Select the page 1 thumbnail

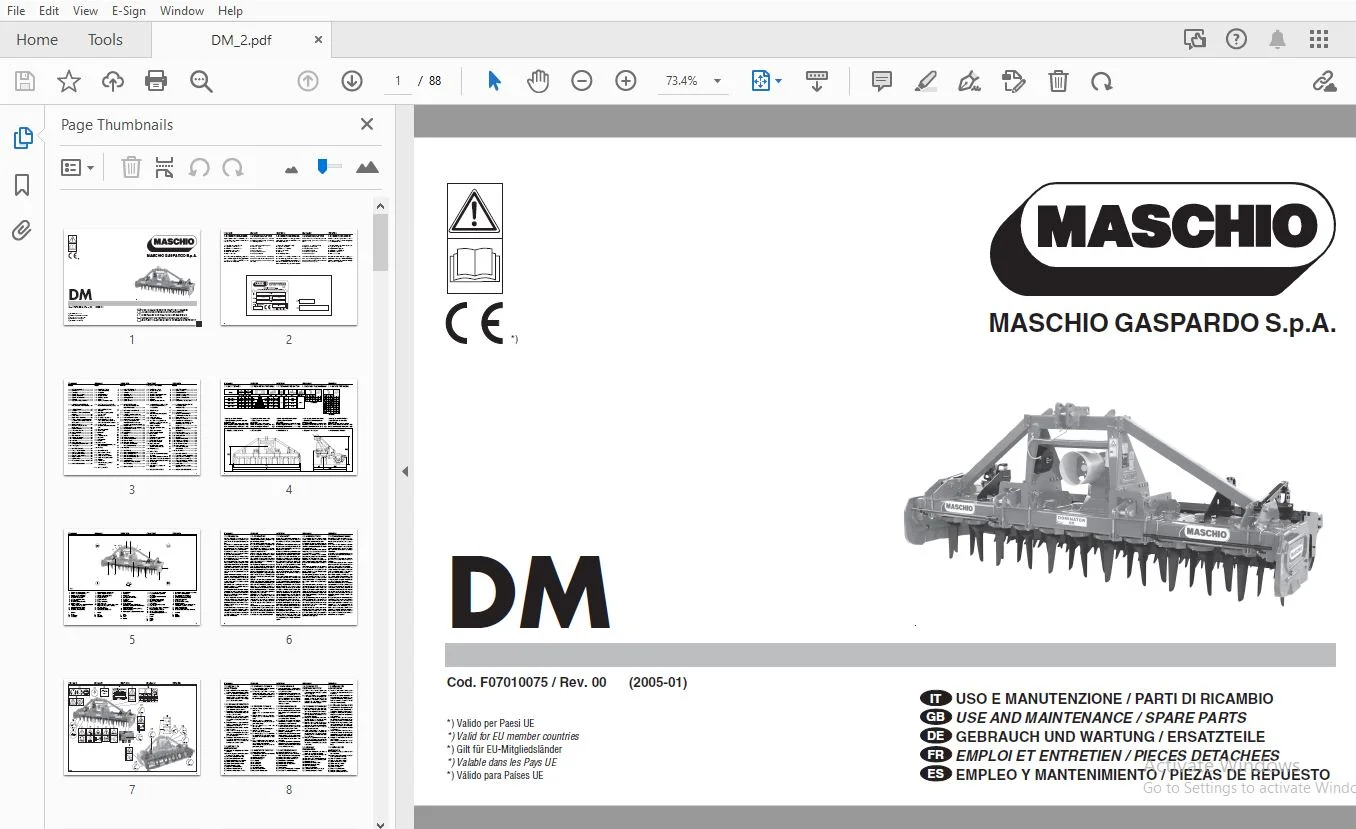pos(132,277)
